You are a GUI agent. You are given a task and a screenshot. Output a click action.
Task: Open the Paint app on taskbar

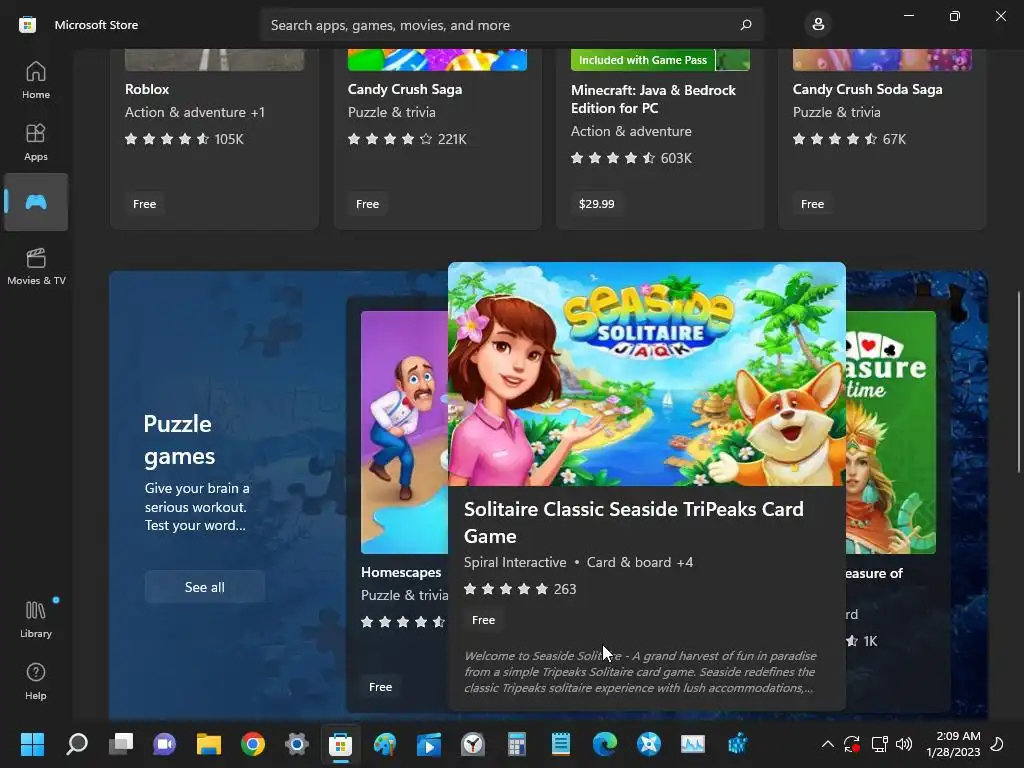coord(385,744)
